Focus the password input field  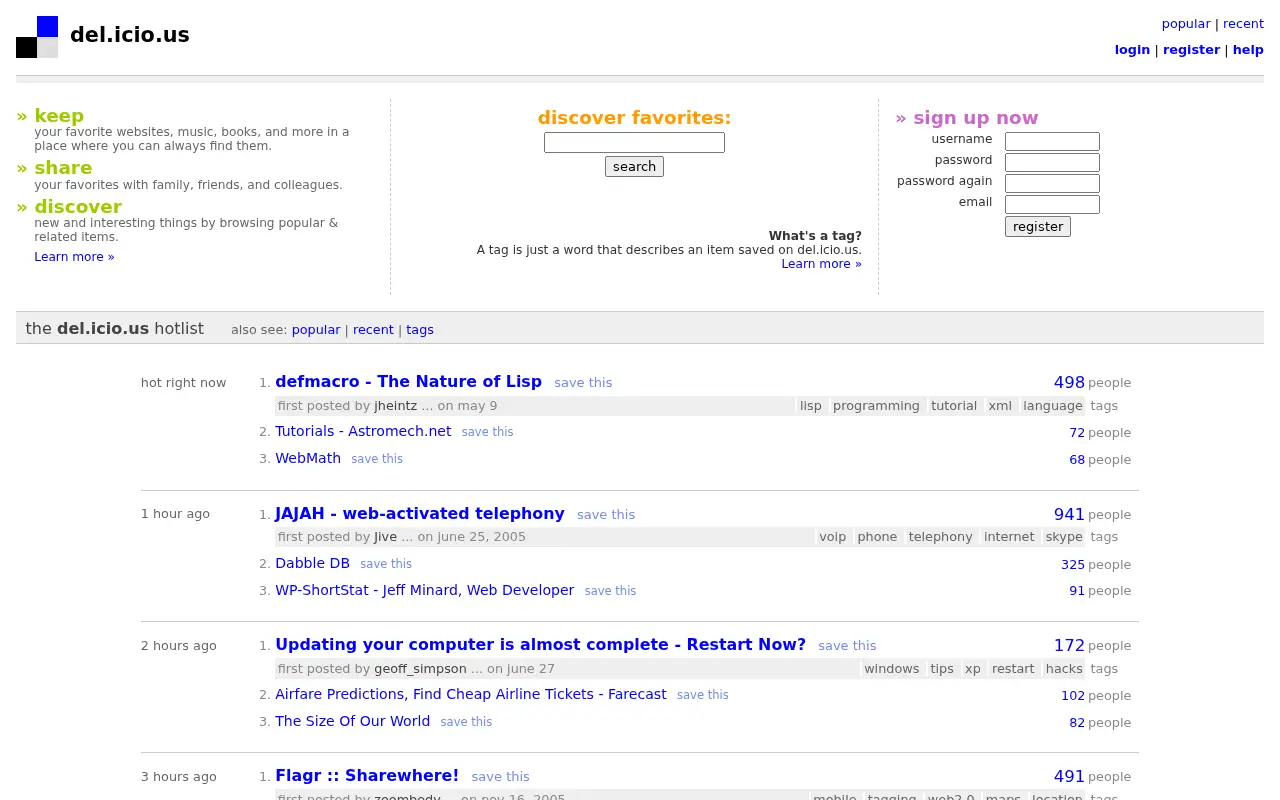[x=1052, y=162]
